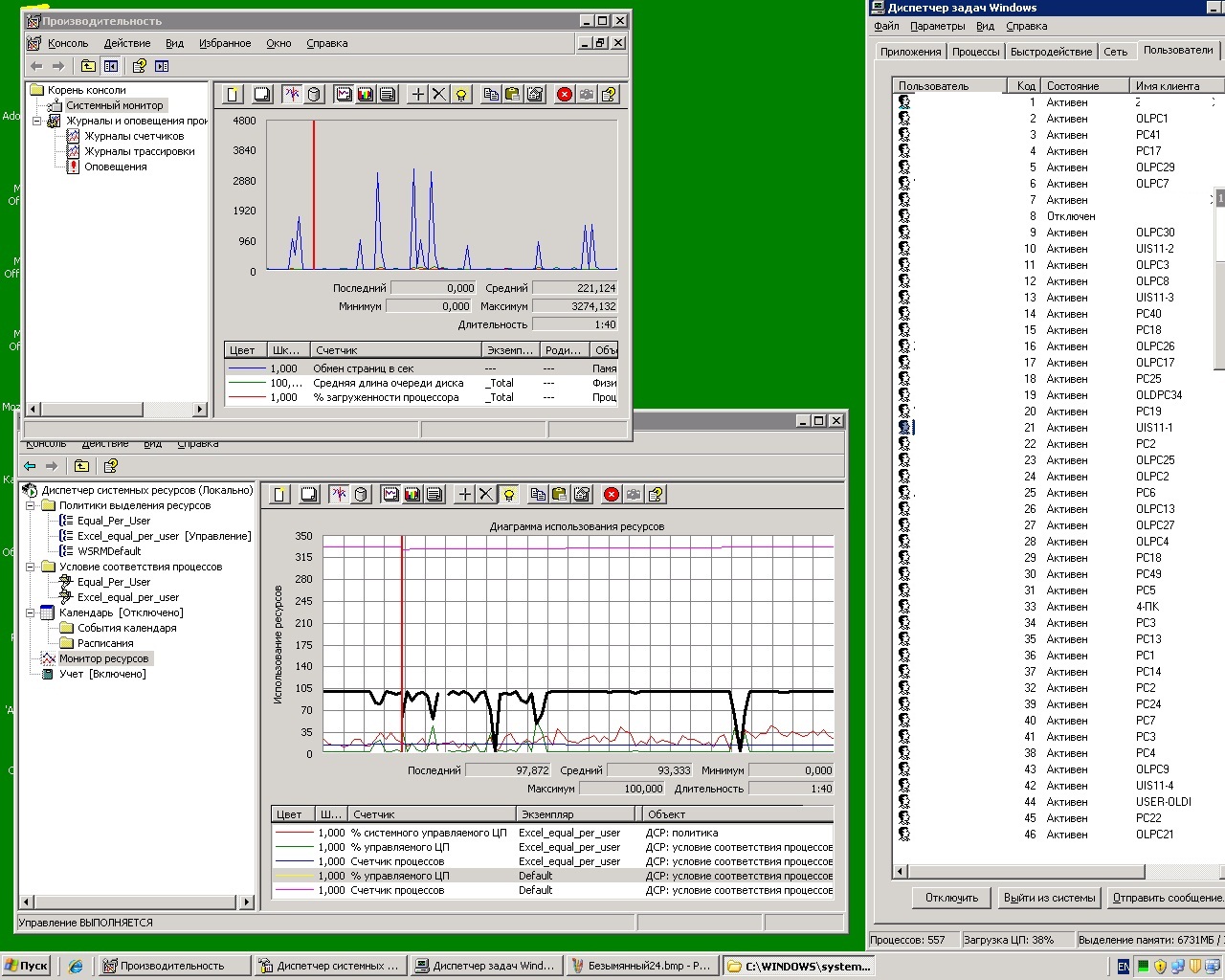Select blue line swatch of Обмен страниц counter

[247, 368]
